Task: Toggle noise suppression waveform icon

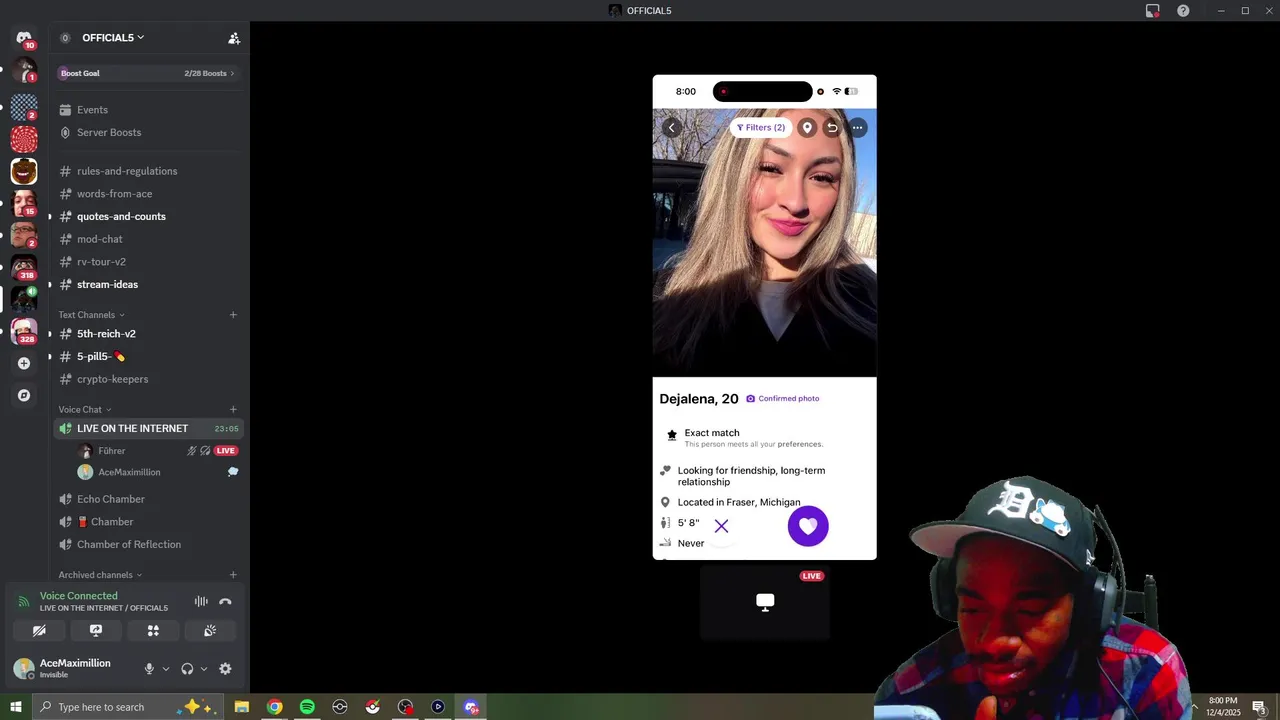Action: [201, 602]
